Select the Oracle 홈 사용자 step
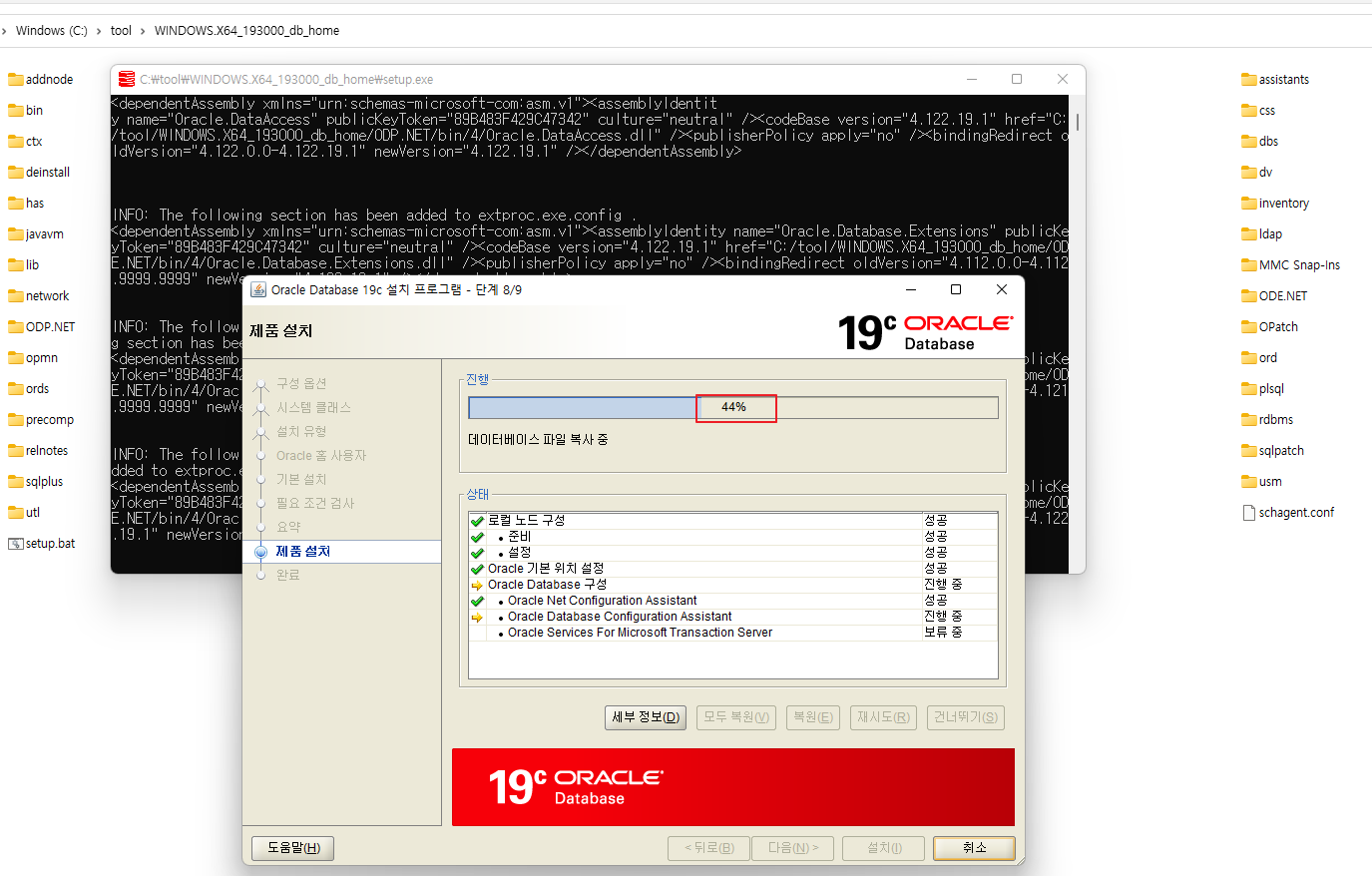 pos(321,456)
